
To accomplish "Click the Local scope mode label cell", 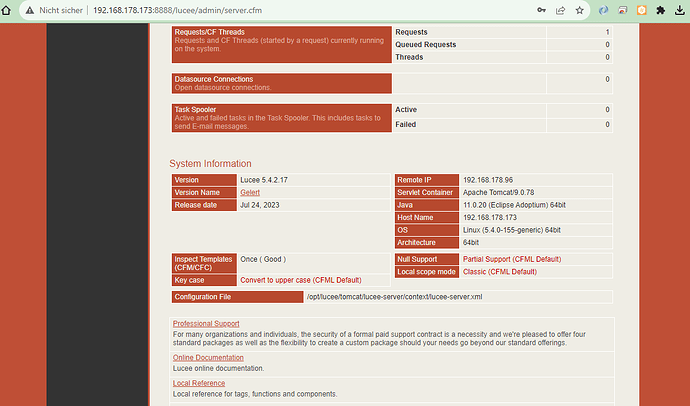I will pos(427,272).
